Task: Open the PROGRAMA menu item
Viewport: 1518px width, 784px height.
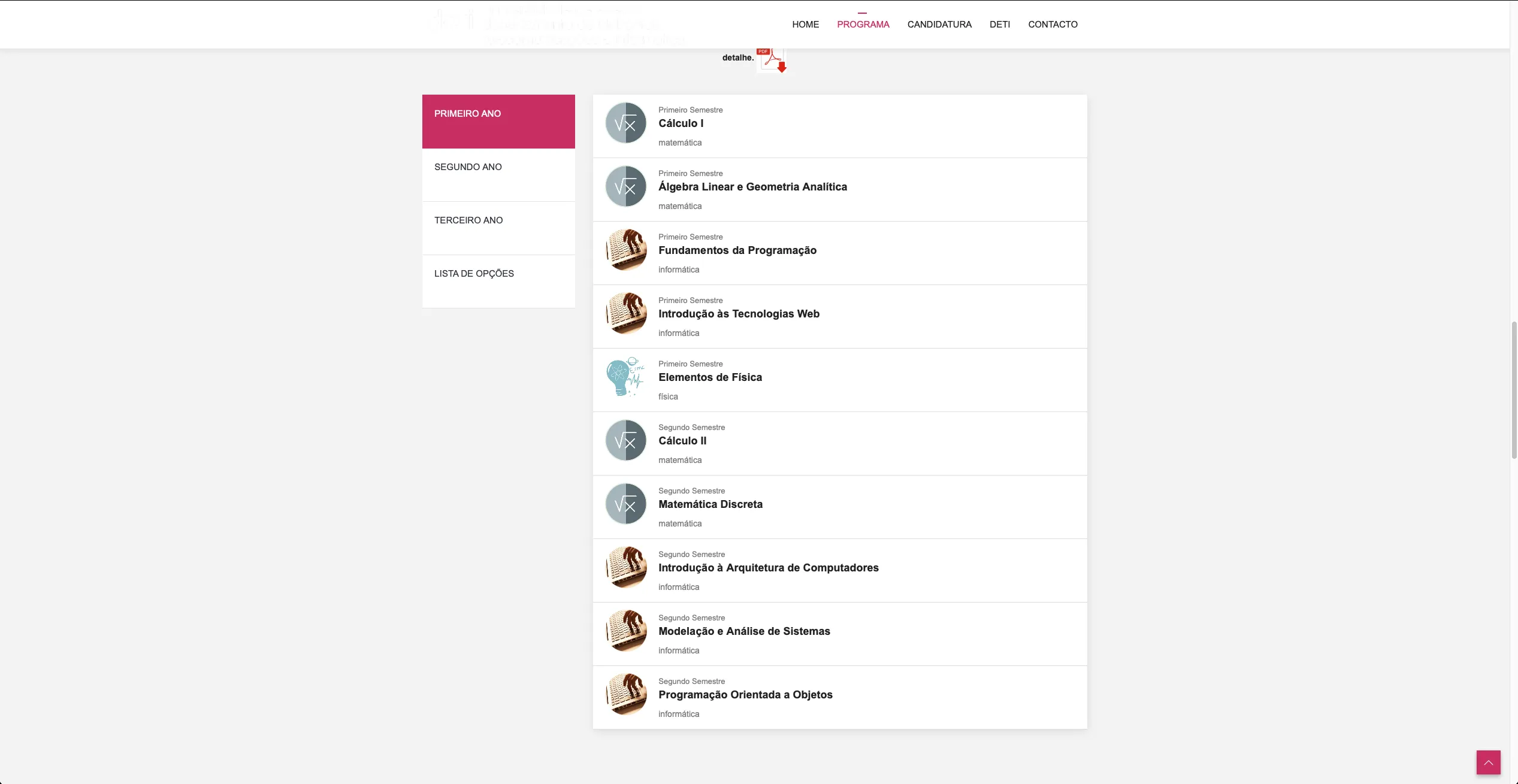Action: (863, 25)
